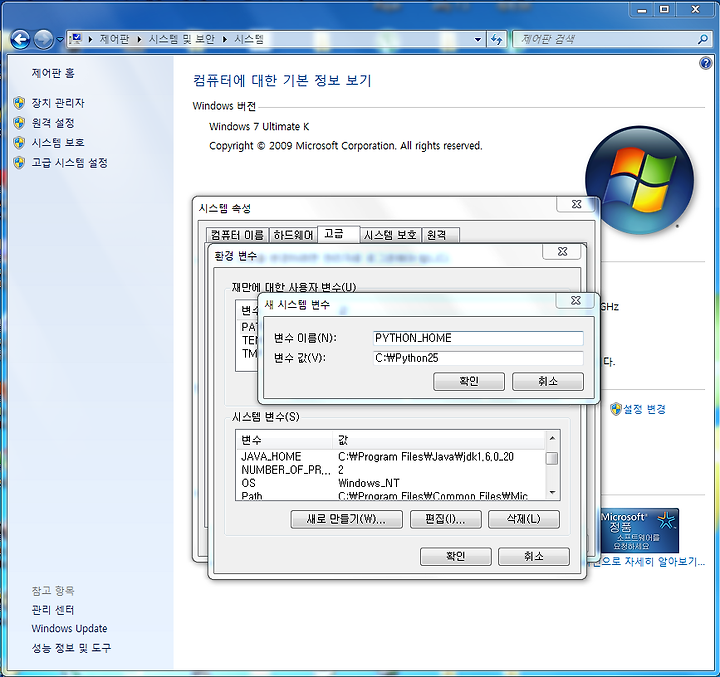Open the recent pages dropdown arrow
The height and width of the screenshot is (677, 720).
coord(60,40)
